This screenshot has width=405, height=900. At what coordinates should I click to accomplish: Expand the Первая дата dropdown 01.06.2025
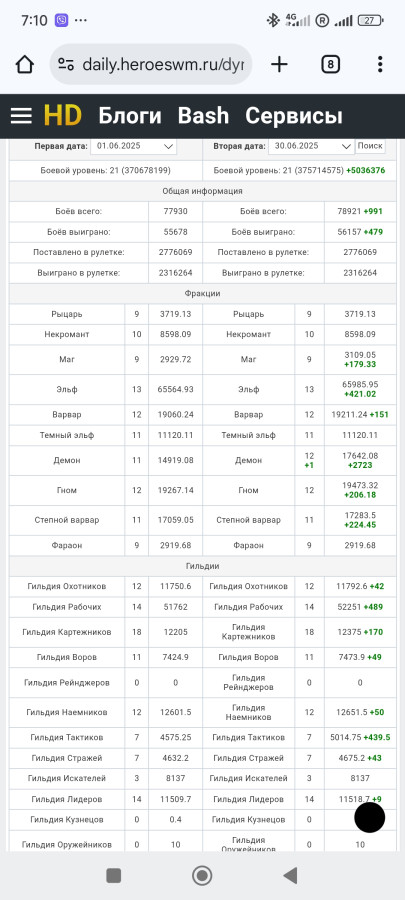pyautogui.click(x=133, y=146)
